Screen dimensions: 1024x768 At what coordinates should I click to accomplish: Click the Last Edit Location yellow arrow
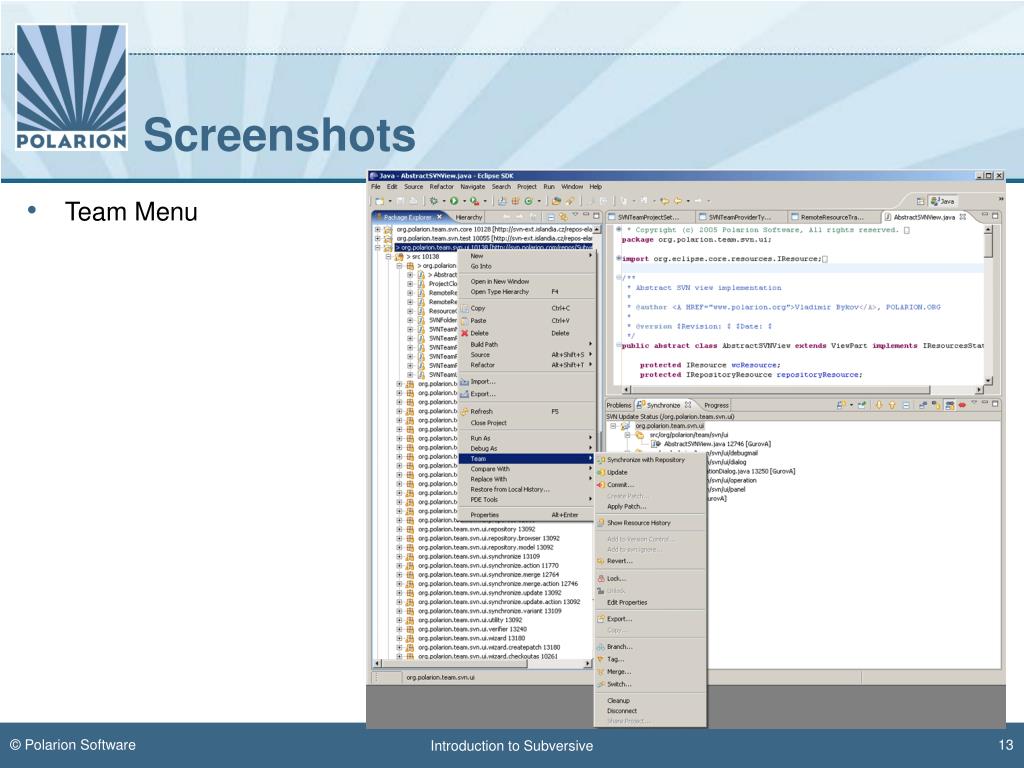point(665,201)
